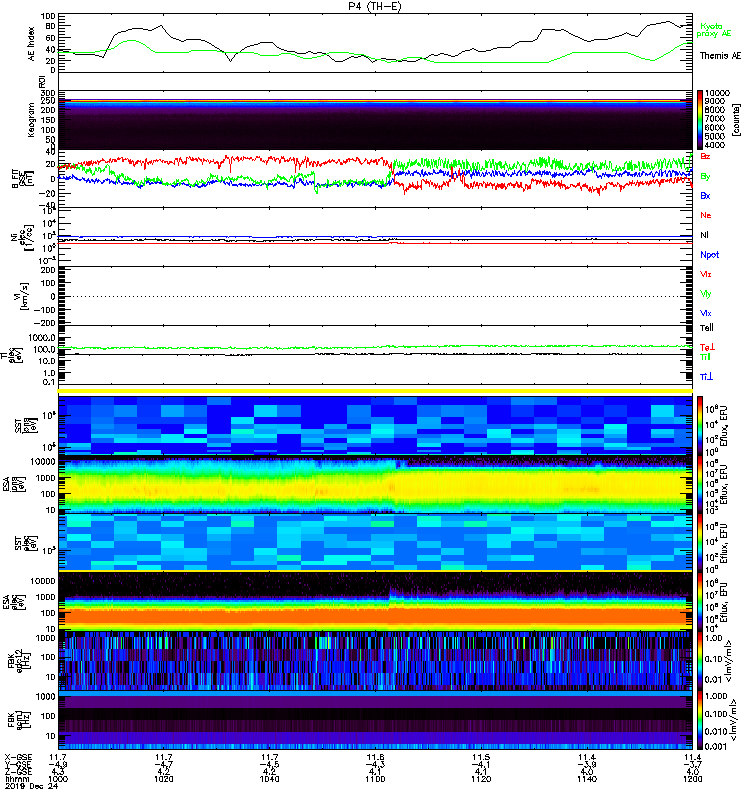Select the red Ne density legend label
The image size is (750, 800).
coord(706,215)
